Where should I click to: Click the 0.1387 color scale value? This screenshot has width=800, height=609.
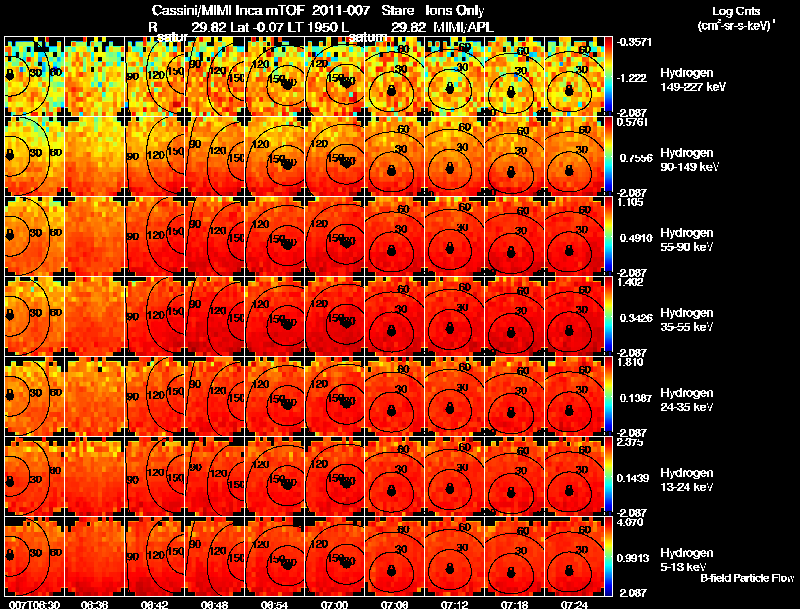[x=636, y=398]
